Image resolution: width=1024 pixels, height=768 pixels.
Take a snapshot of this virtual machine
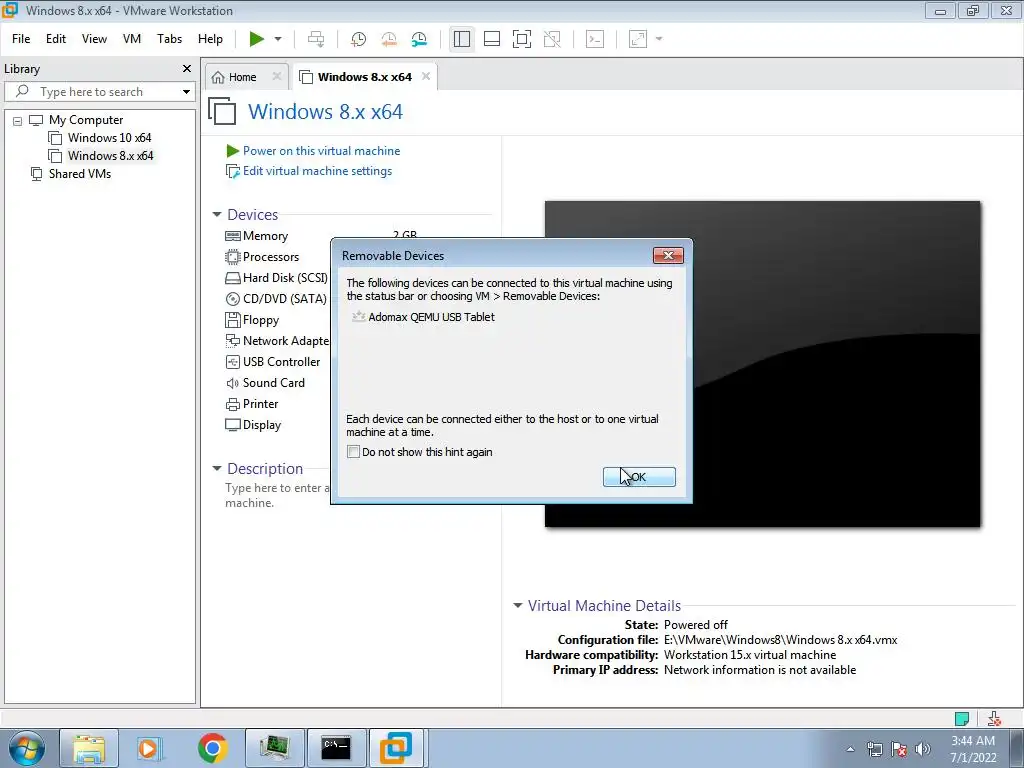pos(358,39)
